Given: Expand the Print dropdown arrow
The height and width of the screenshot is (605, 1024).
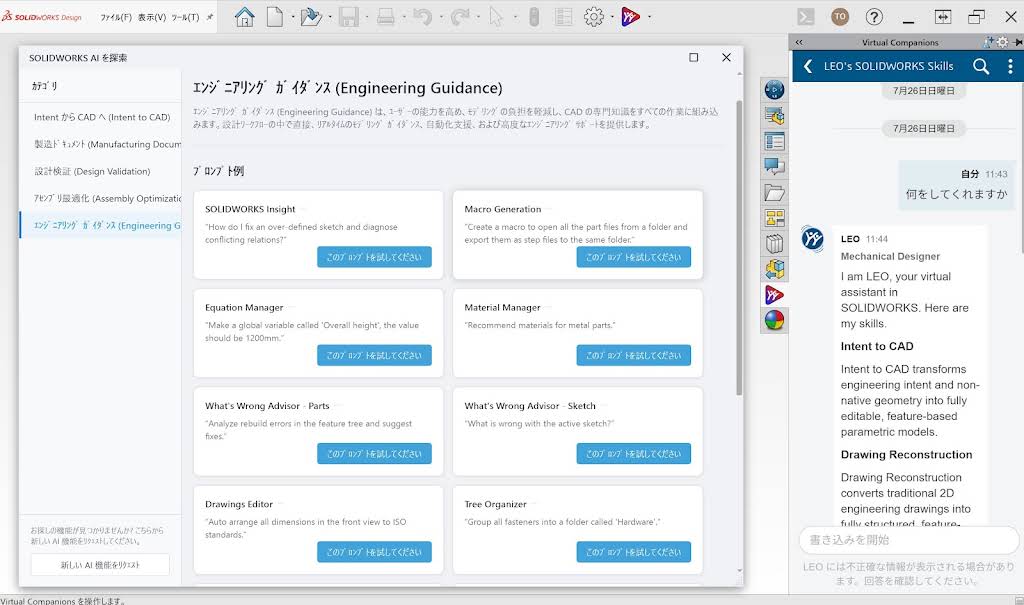Looking at the screenshot, I should [x=404, y=17].
